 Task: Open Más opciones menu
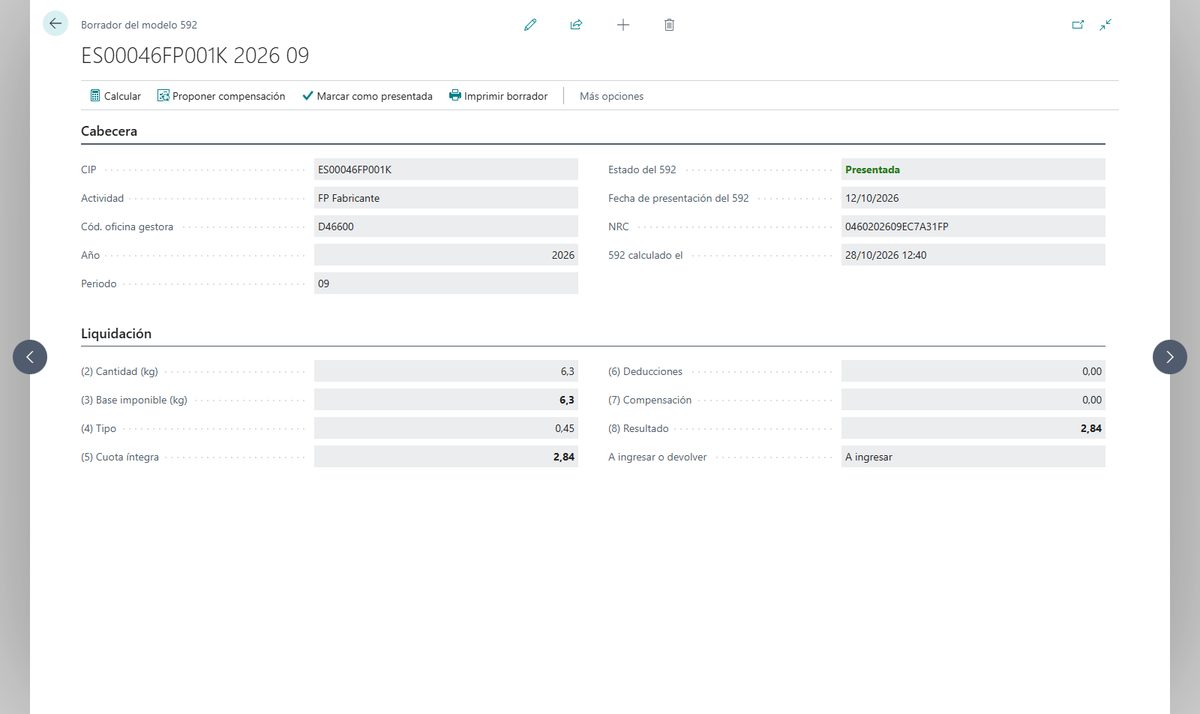coord(612,96)
